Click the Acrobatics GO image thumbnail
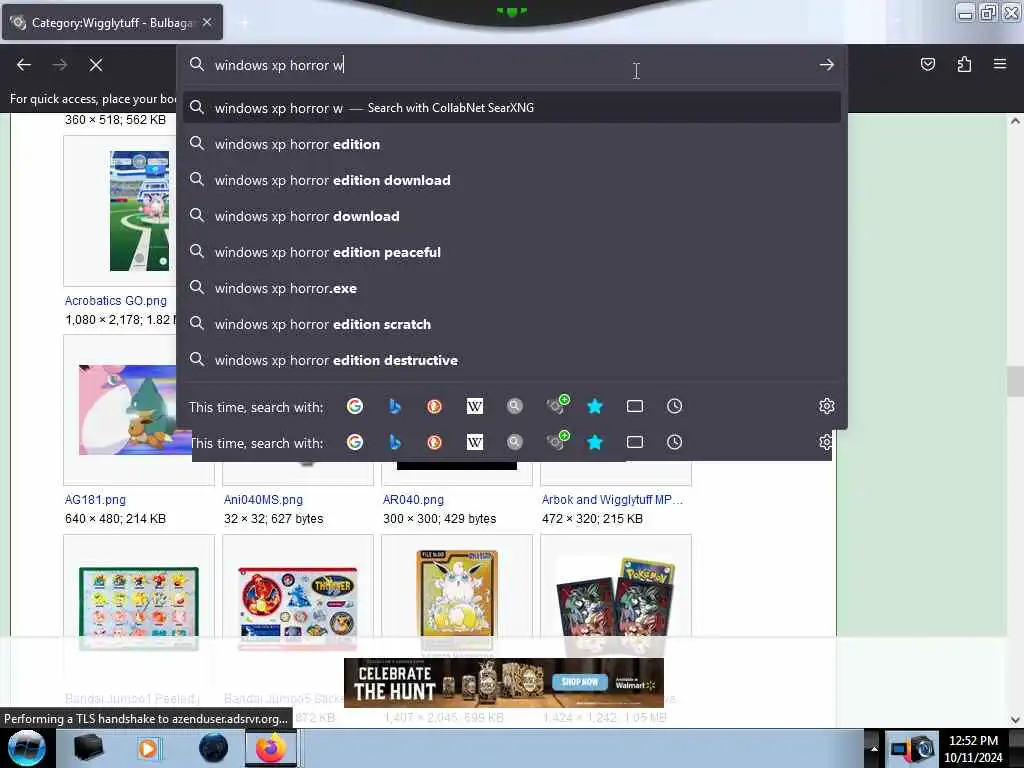This screenshot has height=768, width=1024. pyautogui.click(x=139, y=211)
